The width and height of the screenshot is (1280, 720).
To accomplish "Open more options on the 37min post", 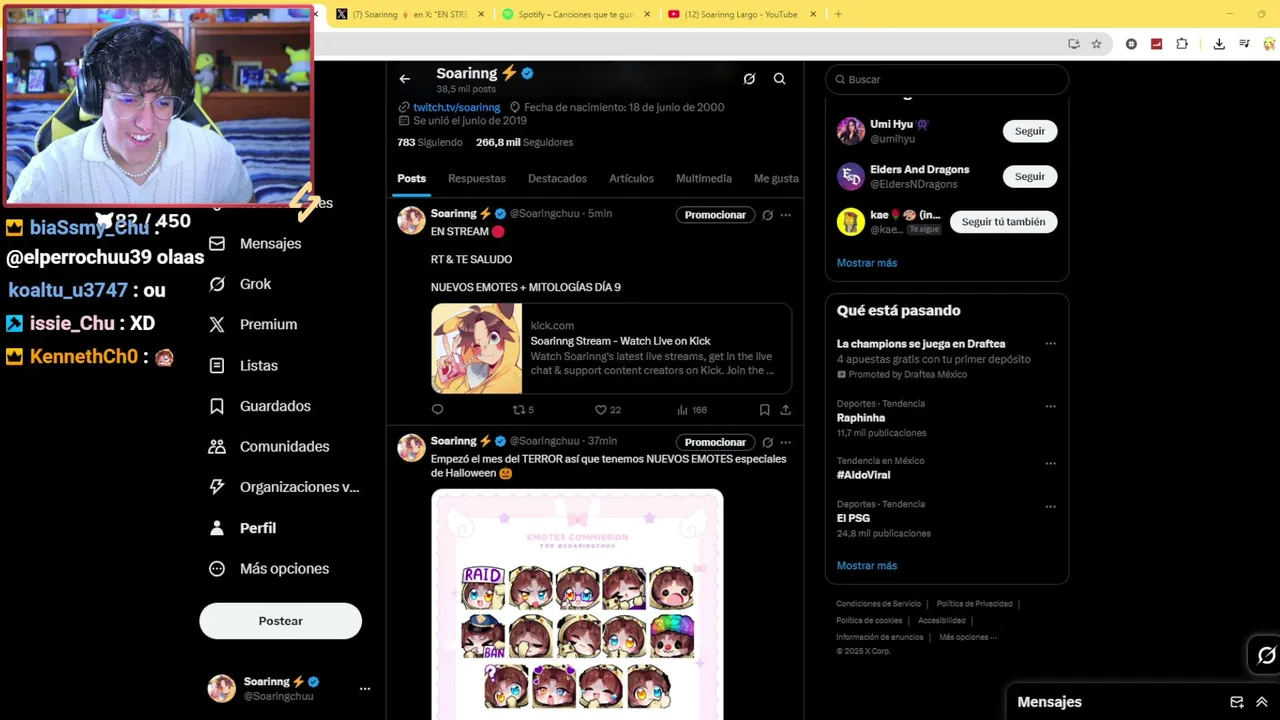I will [x=786, y=442].
